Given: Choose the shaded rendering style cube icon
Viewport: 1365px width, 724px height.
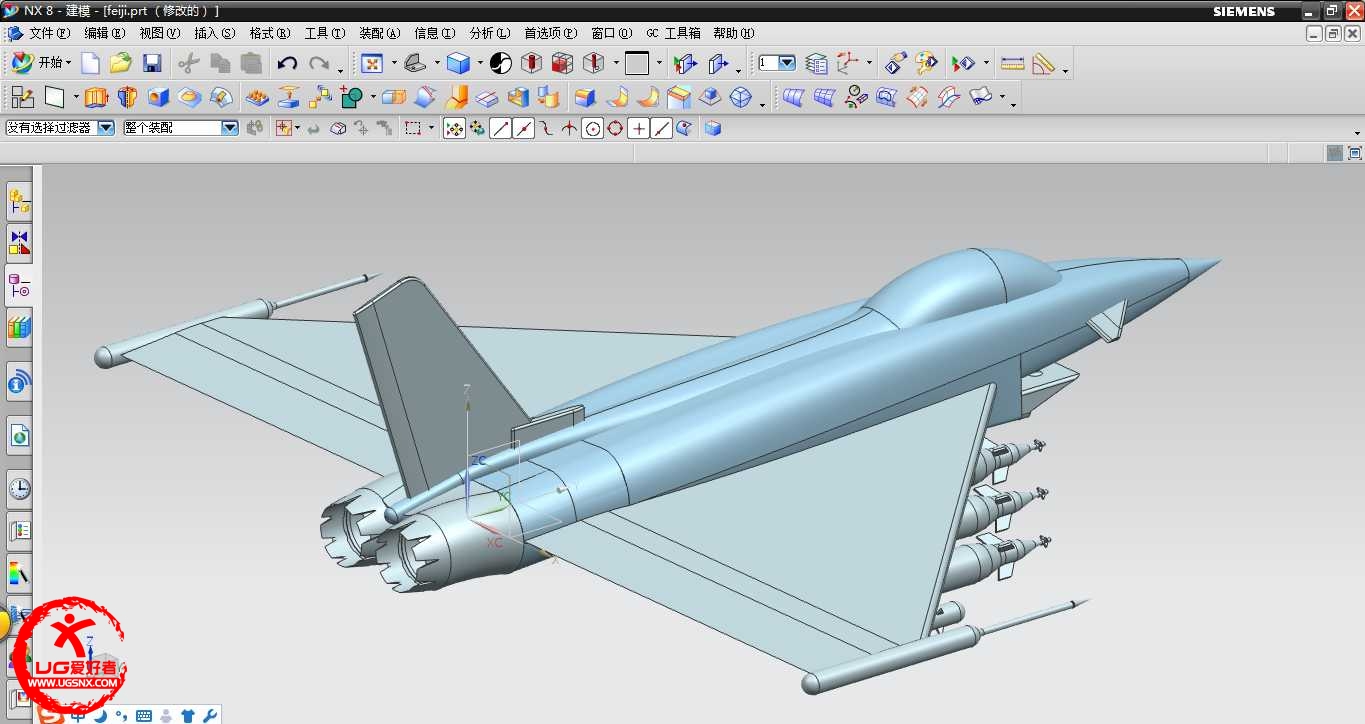Looking at the screenshot, I should point(458,64).
